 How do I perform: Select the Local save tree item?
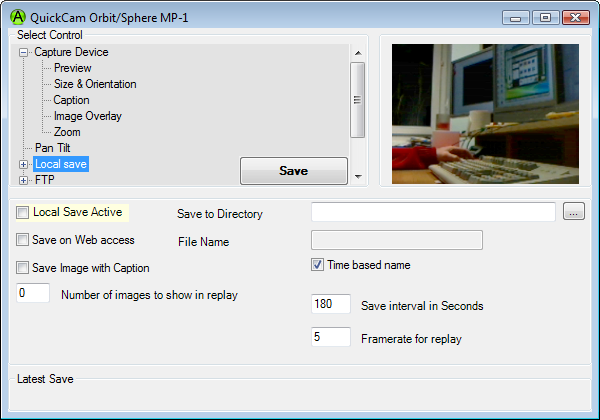click(x=61, y=164)
